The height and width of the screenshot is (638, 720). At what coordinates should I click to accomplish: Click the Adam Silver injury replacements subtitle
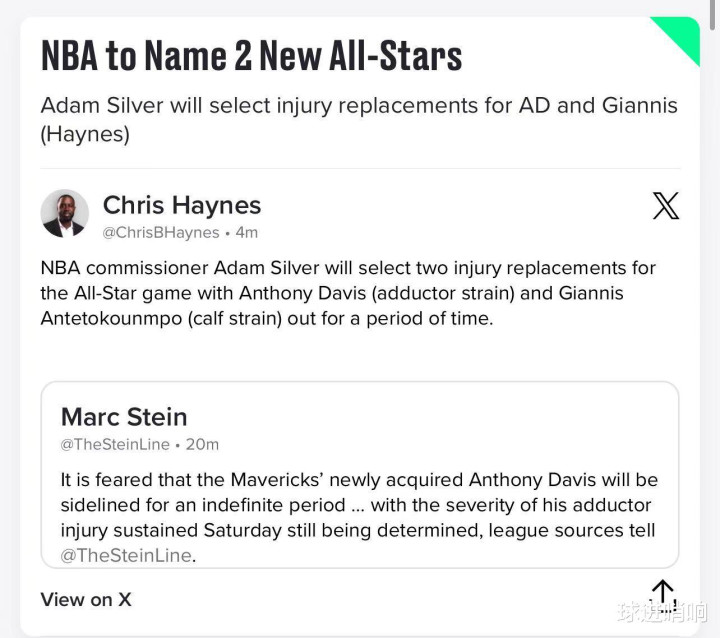click(359, 119)
